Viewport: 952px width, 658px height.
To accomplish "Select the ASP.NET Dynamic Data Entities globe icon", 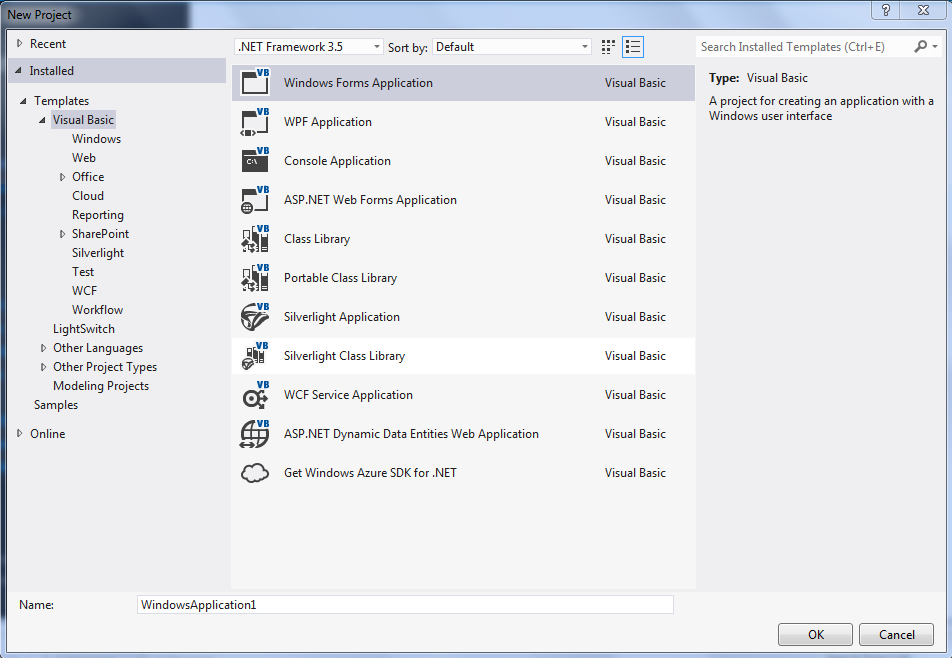I will 255,433.
